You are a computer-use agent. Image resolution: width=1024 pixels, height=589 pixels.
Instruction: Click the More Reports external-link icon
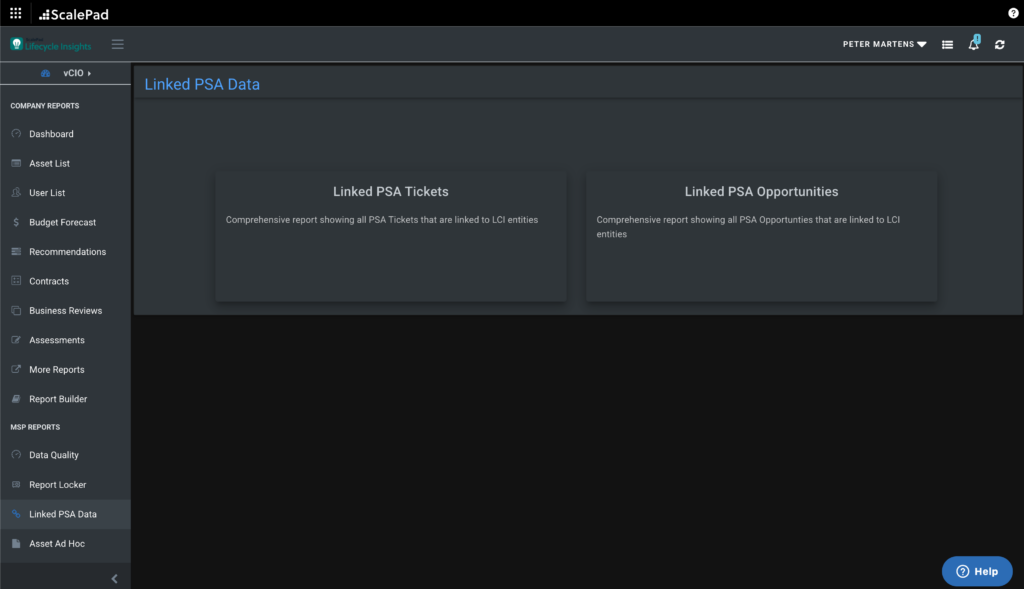(16, 369)
